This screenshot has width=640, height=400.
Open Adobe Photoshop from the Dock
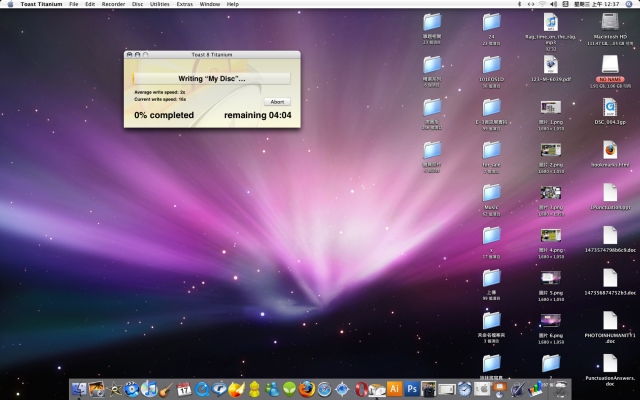click(x=412, y=389)
